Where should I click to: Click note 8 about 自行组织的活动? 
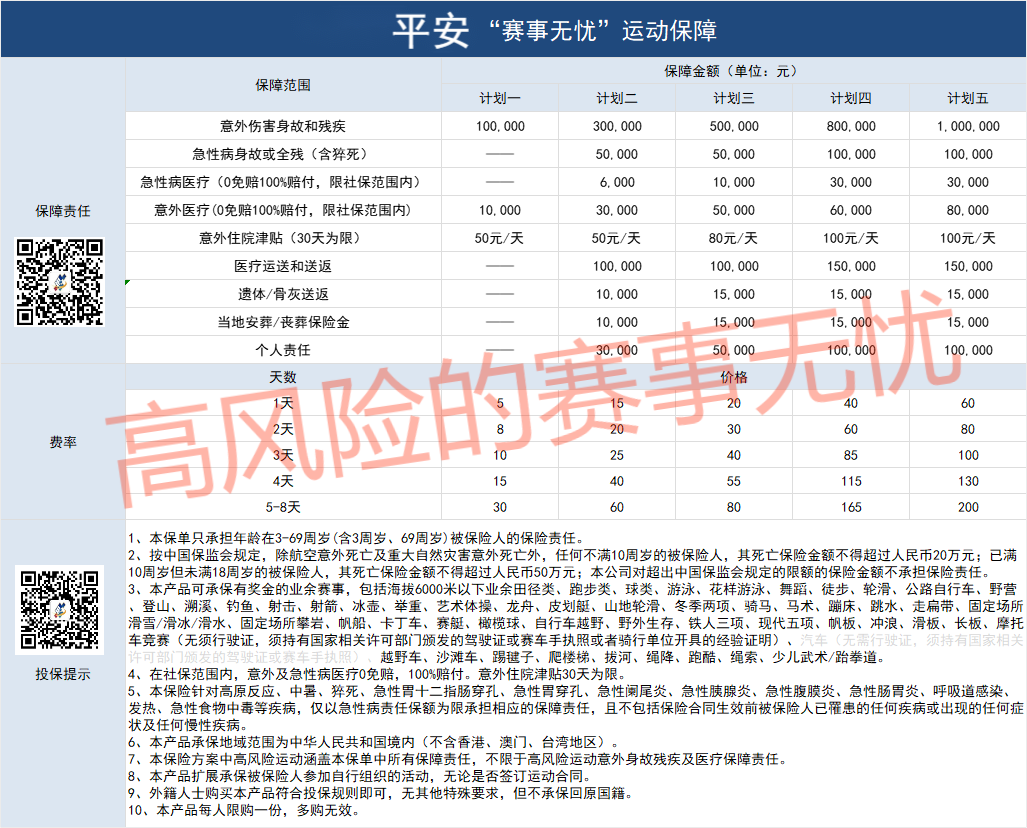pos(360,776)
